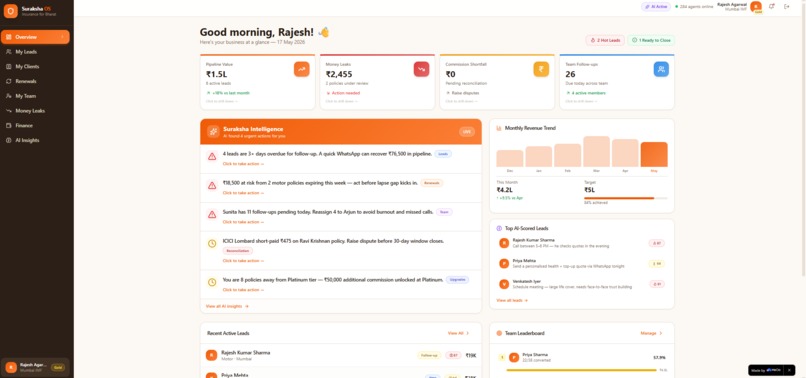The height and width of the screenshot is (378, 806).
Task: Click Monthly Revenue Trend chart icon
Action: (x=499, y=128)
